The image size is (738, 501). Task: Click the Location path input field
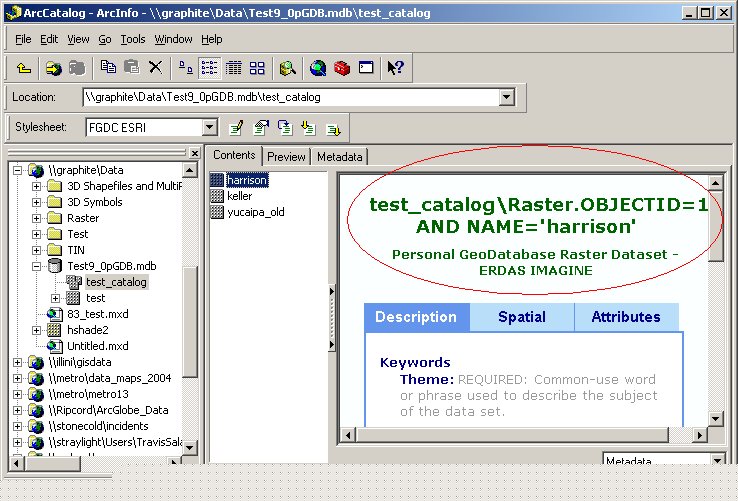(x=291, y=97)
